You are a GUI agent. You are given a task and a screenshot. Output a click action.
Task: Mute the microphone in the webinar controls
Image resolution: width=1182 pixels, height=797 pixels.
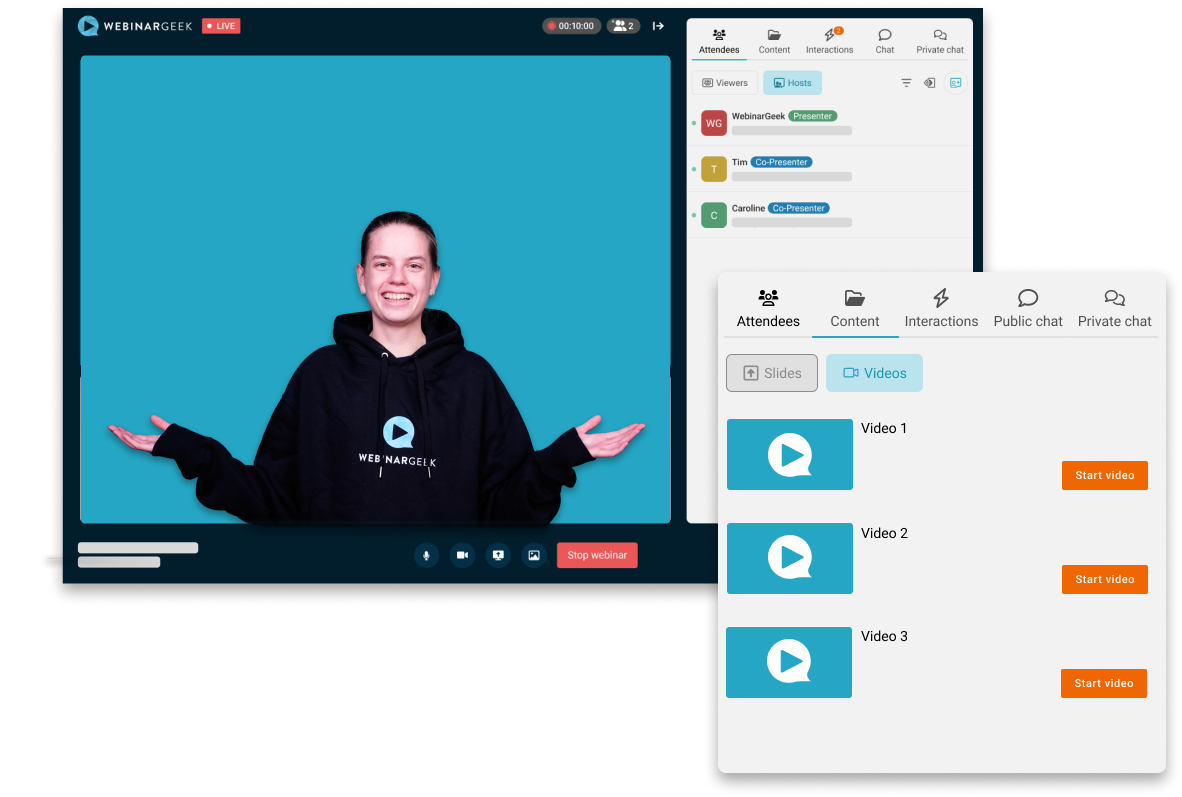[427, 555]
